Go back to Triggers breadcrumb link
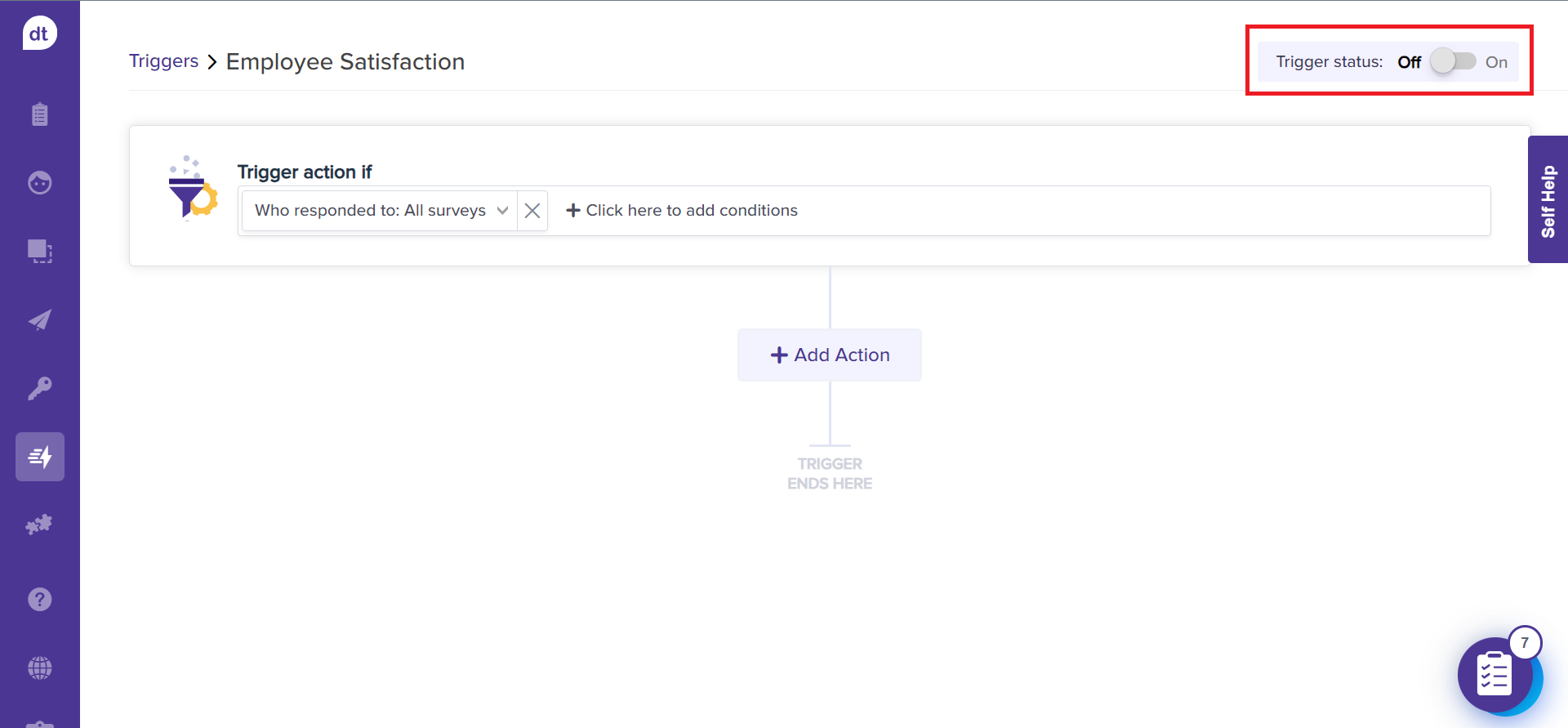 pyautogui.click(x=163, y=61)
